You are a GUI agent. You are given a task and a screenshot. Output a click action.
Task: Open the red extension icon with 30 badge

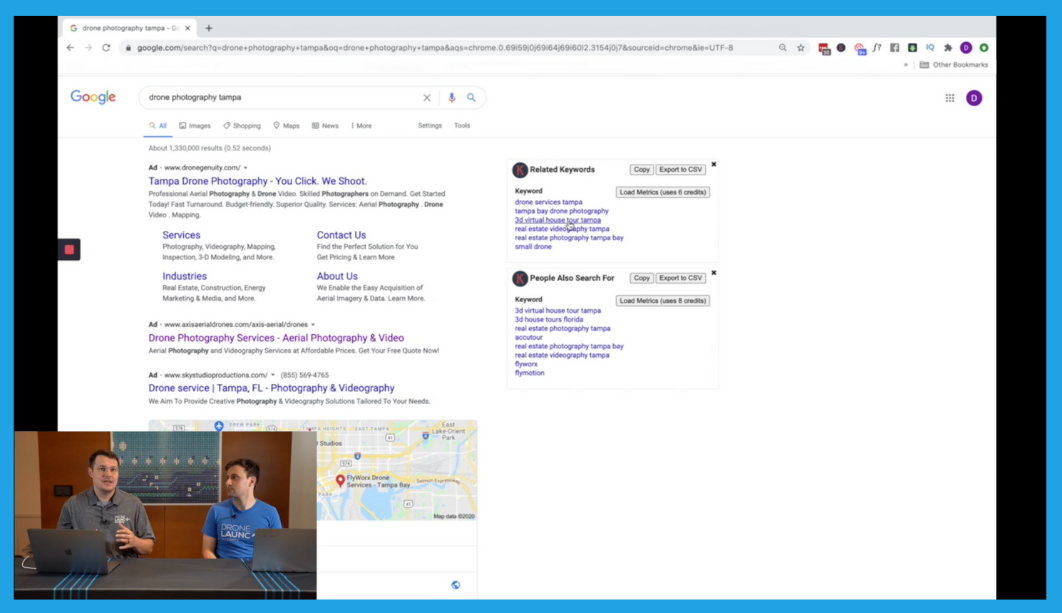coord(824,48)
